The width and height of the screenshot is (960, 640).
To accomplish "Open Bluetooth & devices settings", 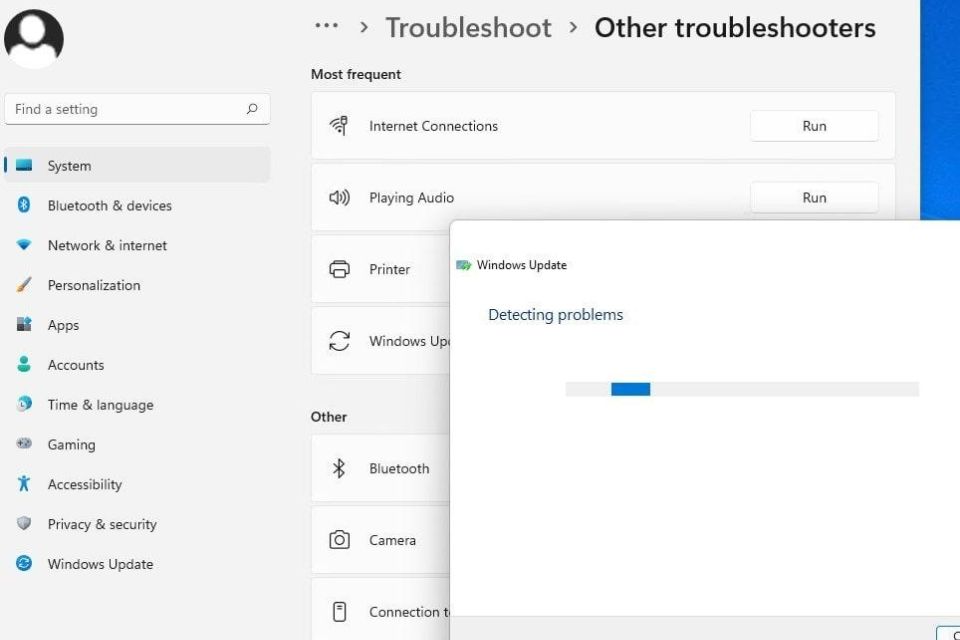I will pyautogui.click(x=137, y=205).
